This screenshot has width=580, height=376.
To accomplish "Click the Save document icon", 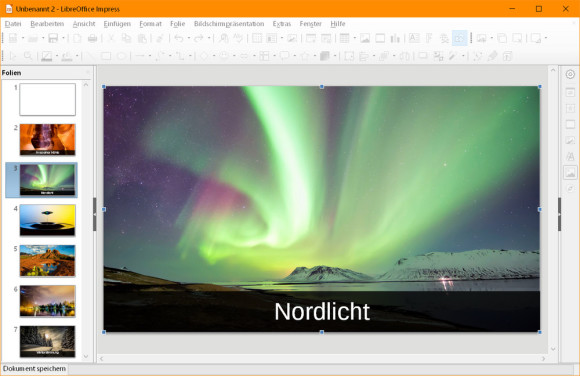I will pyautogui.click(x=53, y=38).
